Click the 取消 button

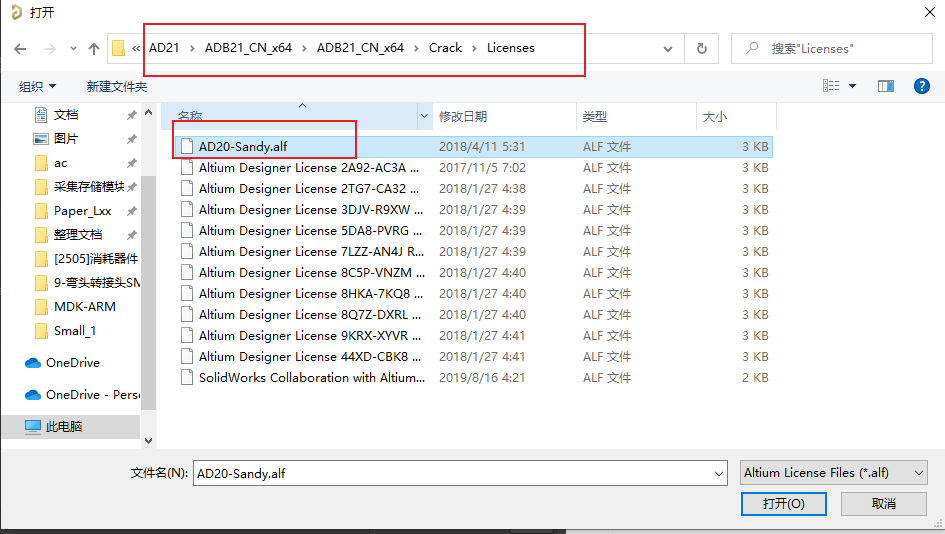pos(884,504)
